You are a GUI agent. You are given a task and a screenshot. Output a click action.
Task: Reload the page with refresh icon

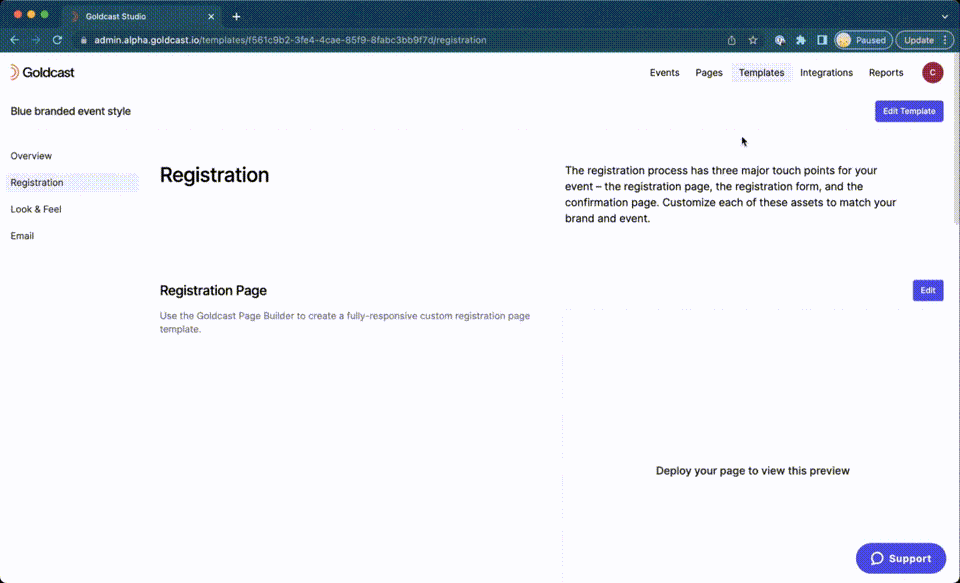pos(57,40)
